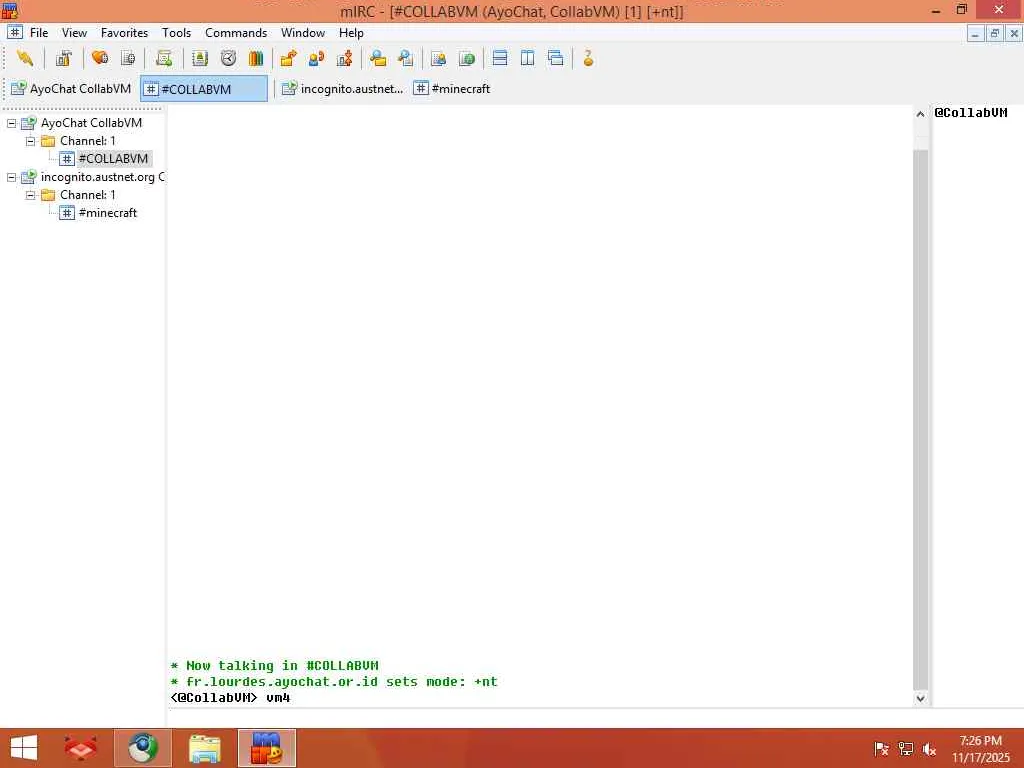
Task: Open the Options hammer toolbar icon
Action: [63, 58]
